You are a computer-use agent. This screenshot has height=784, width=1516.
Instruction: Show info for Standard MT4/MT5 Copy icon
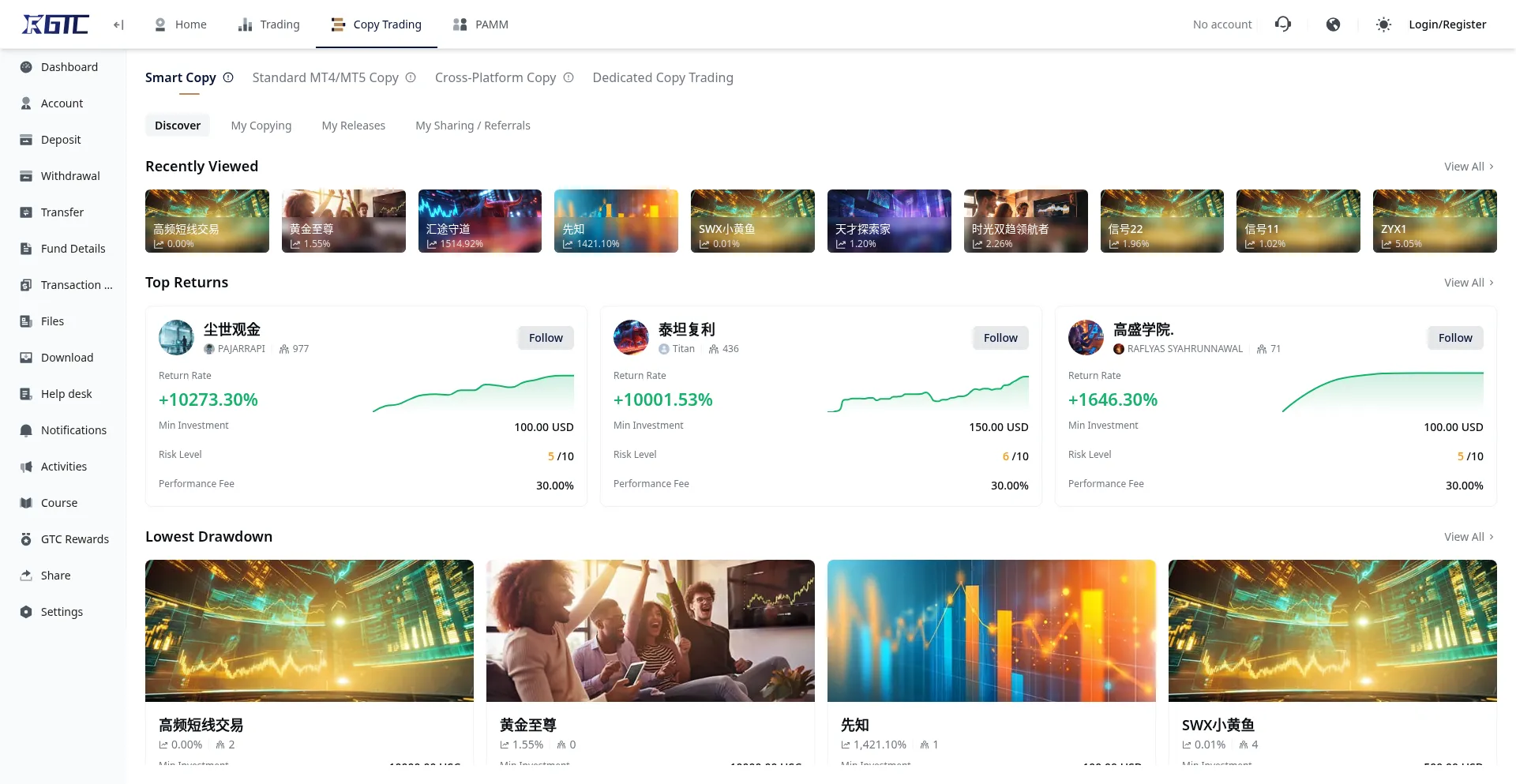(411, 77)
